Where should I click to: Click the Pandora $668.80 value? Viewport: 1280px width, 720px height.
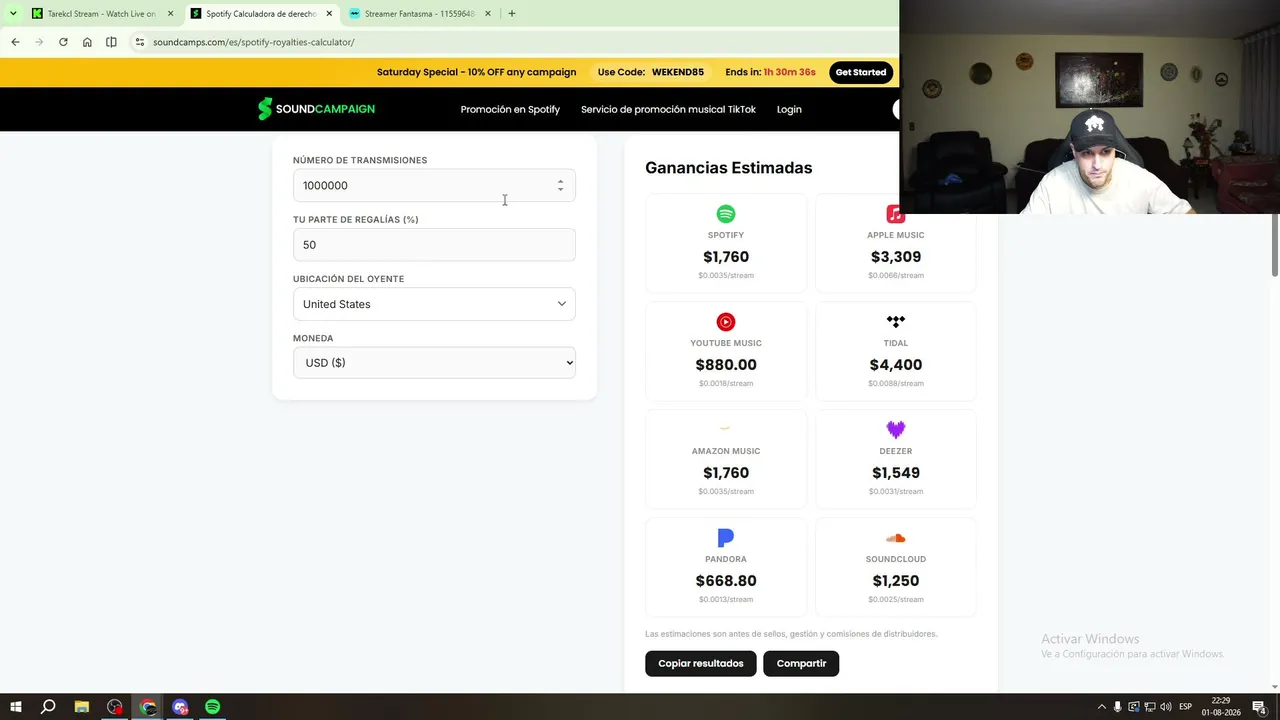click(726, 581)
